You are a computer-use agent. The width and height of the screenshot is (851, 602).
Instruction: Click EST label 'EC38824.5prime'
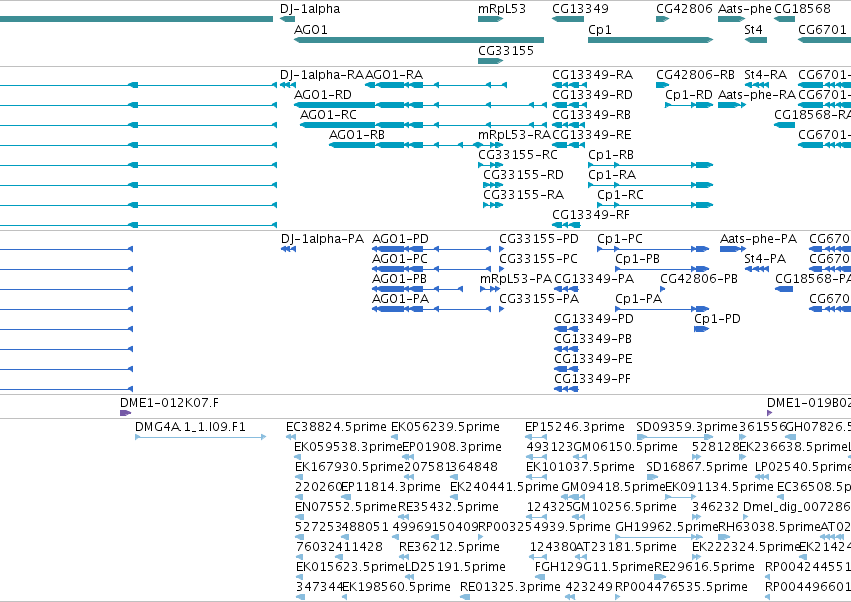336,427
